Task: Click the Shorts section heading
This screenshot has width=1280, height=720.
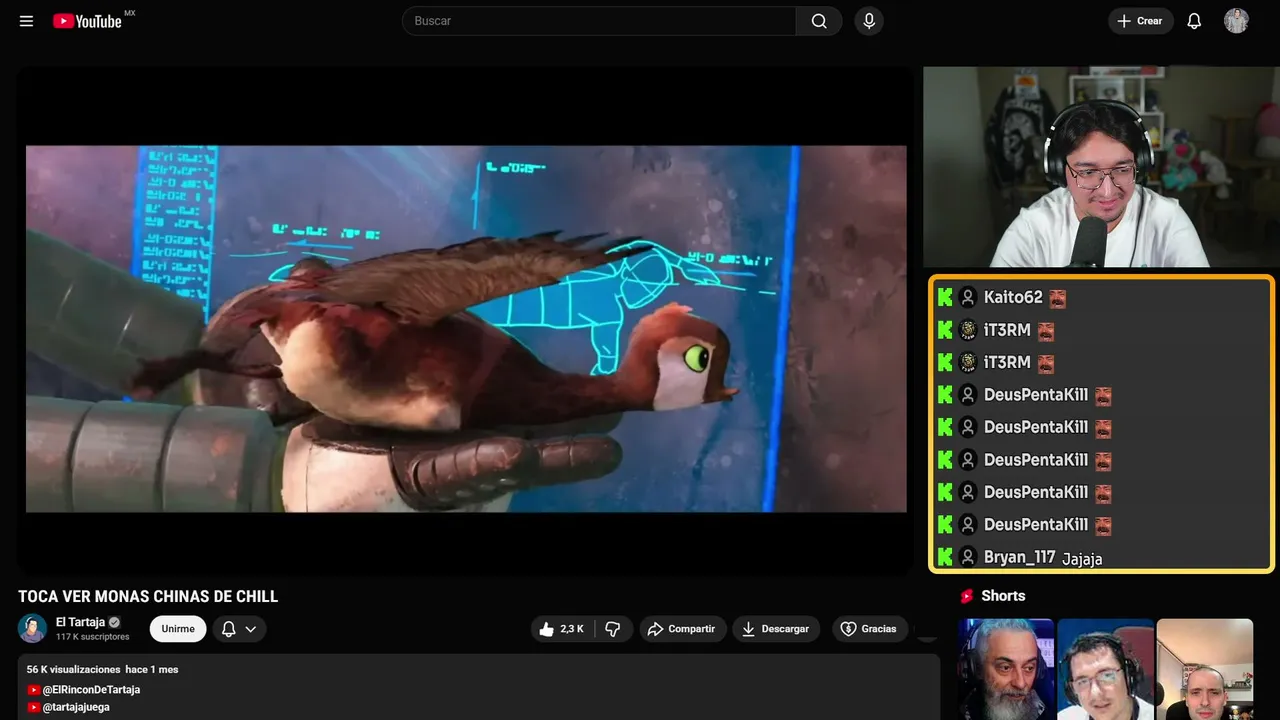Action: (1003, 596)
